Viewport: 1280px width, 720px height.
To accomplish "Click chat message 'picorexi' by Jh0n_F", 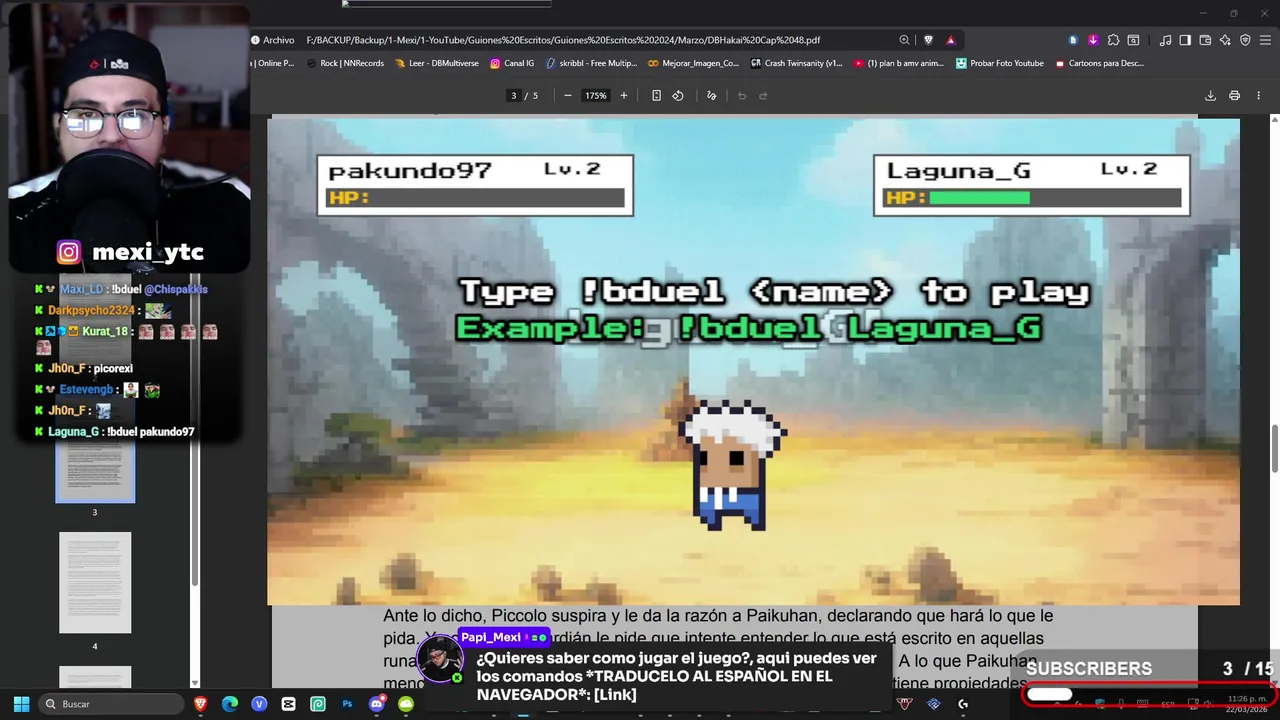I will click(113, 369).
